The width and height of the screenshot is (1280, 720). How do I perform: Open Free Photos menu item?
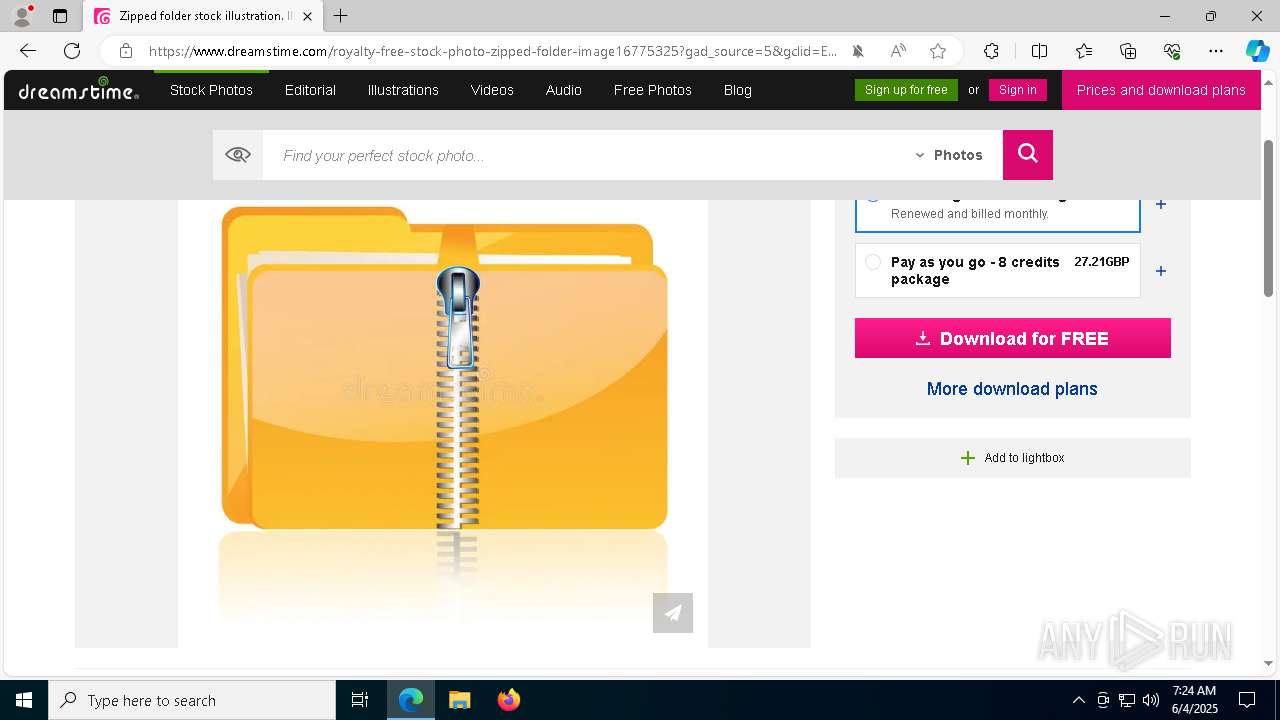click(x=653, y=90)
